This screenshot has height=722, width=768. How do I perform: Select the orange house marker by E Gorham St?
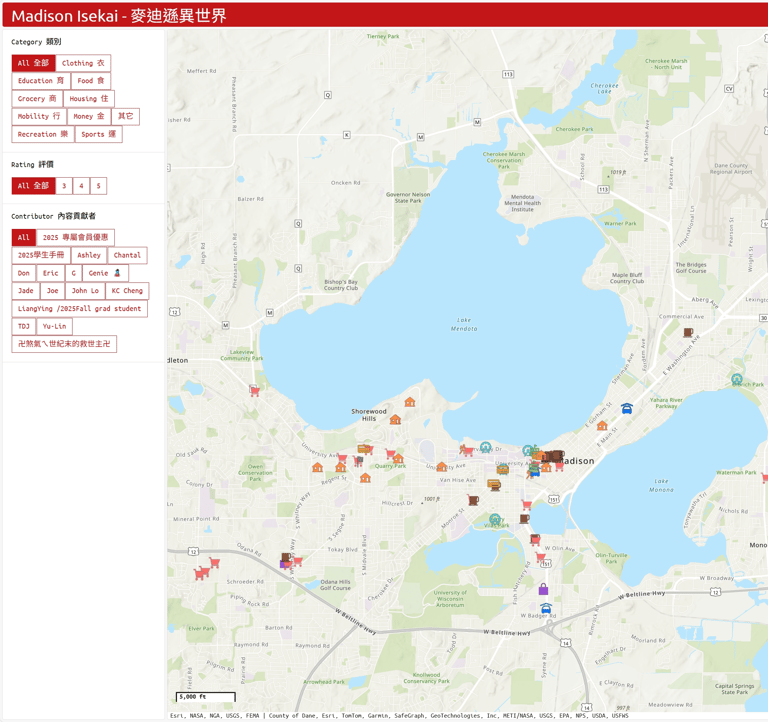[602, 425]
